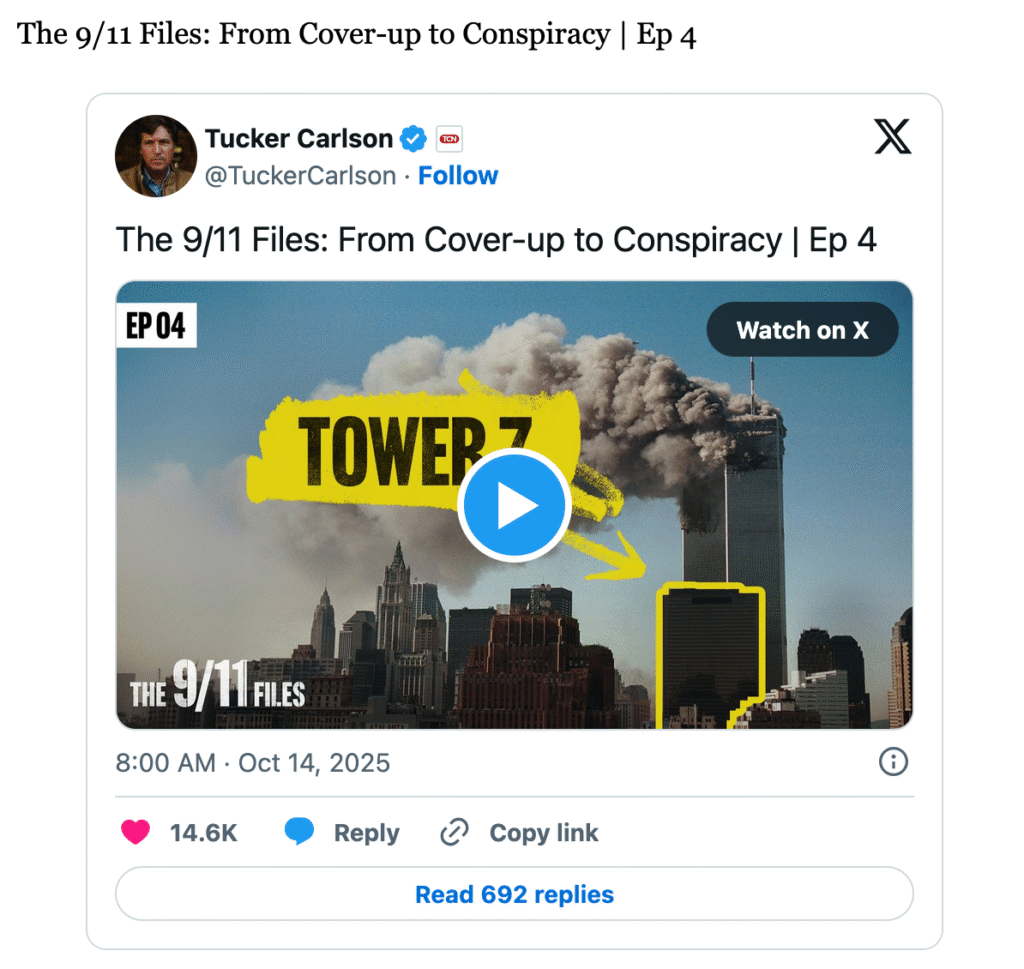This screenshot has width=1024, height=969.
Task: Click the blue verified checkmark badge
Action: tap(413, 138)
